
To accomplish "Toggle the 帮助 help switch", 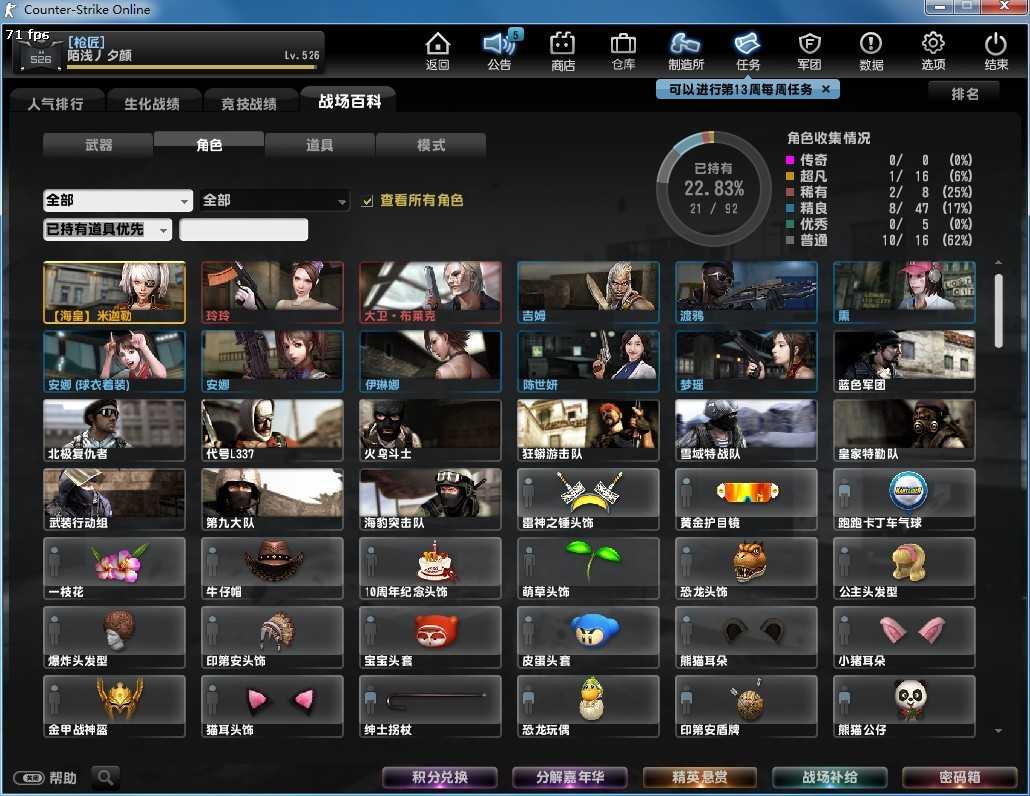I will point(29,778).
